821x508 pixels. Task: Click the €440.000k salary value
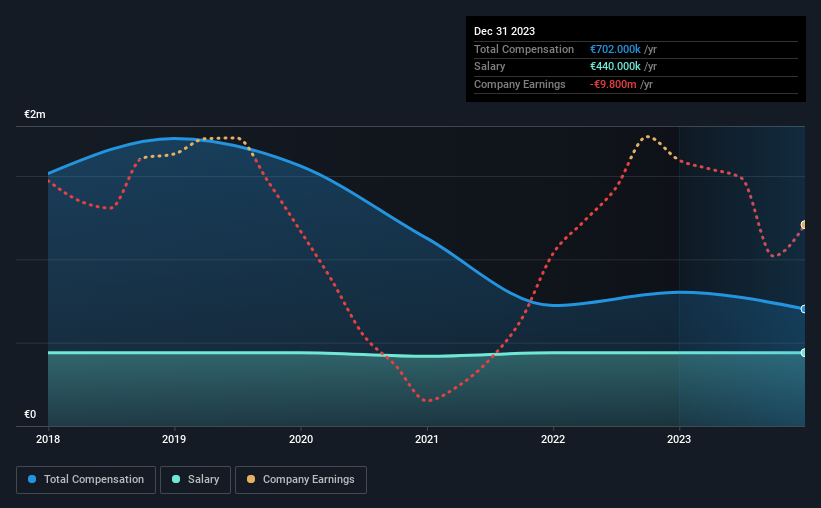click(x=615, y=67)
